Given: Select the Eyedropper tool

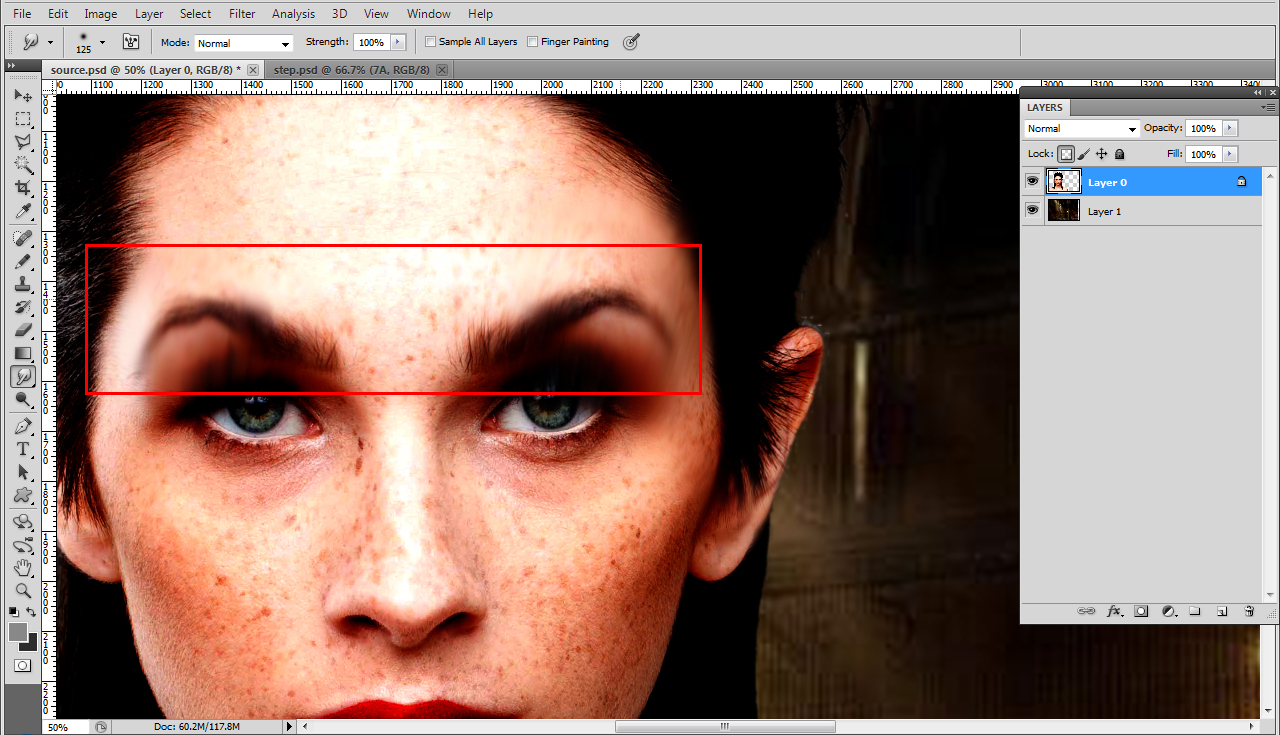Looking at the screenshot, I should click(22, 210).
